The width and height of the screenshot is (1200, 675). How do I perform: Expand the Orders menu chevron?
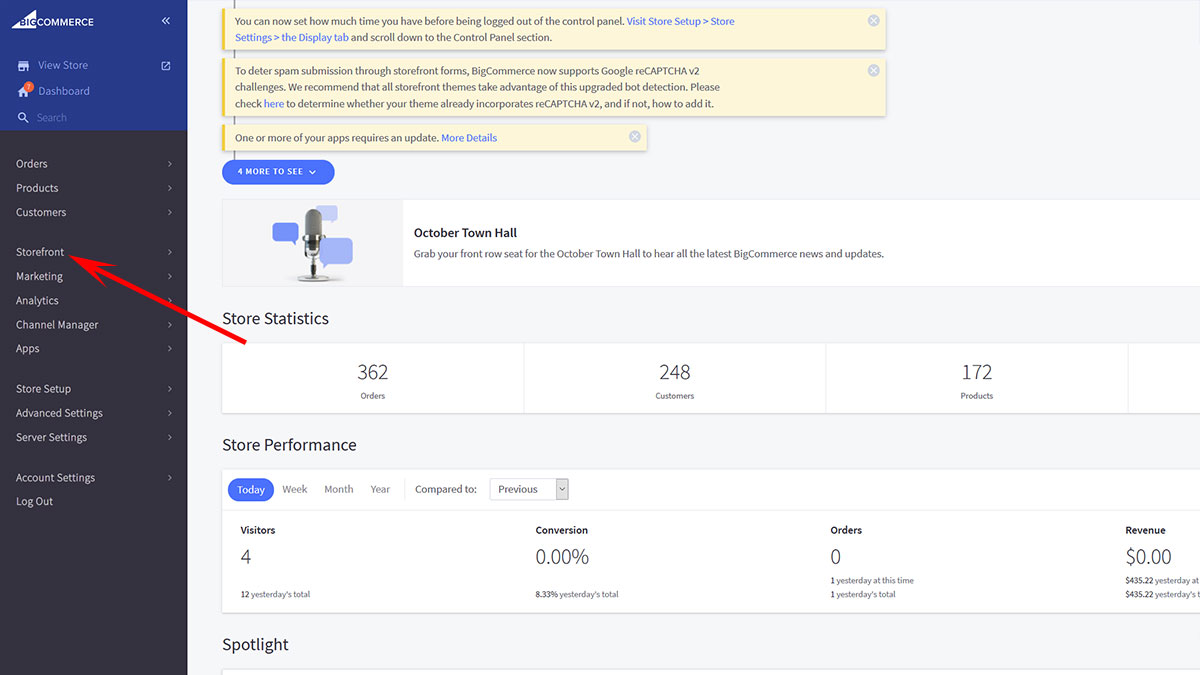[x=170, y=164]
